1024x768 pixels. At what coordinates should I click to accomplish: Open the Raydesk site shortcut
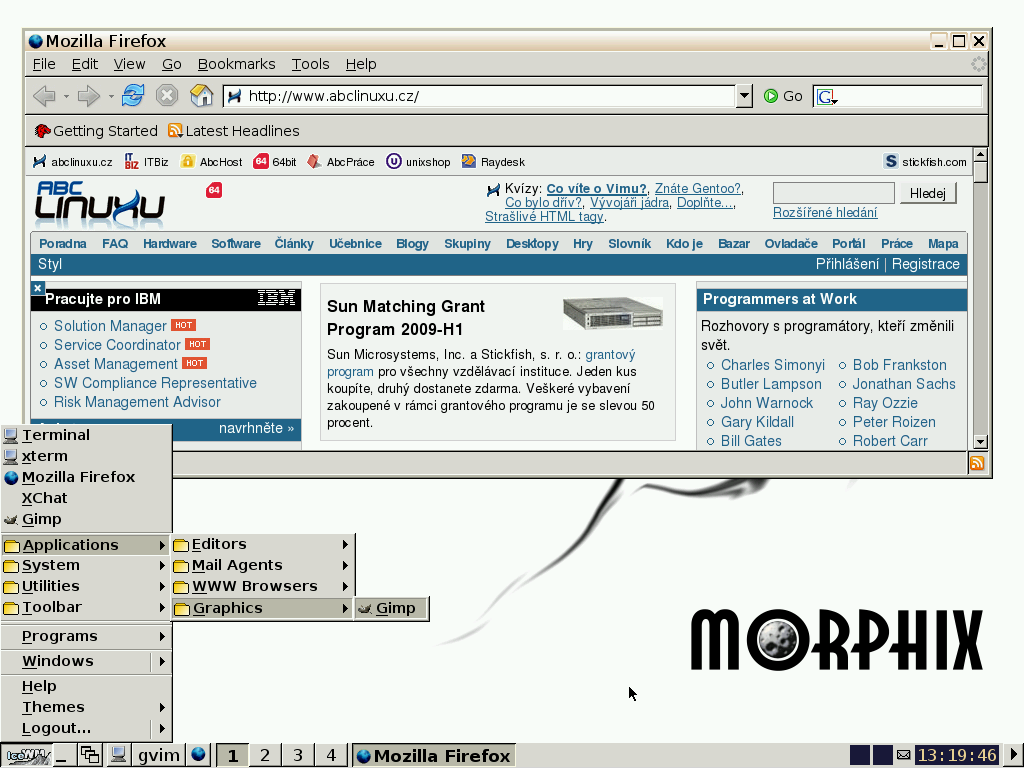pos(493,162)
